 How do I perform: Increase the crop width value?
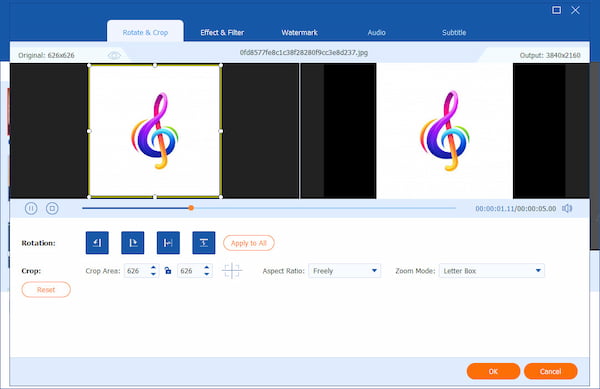tap(153, 267)
